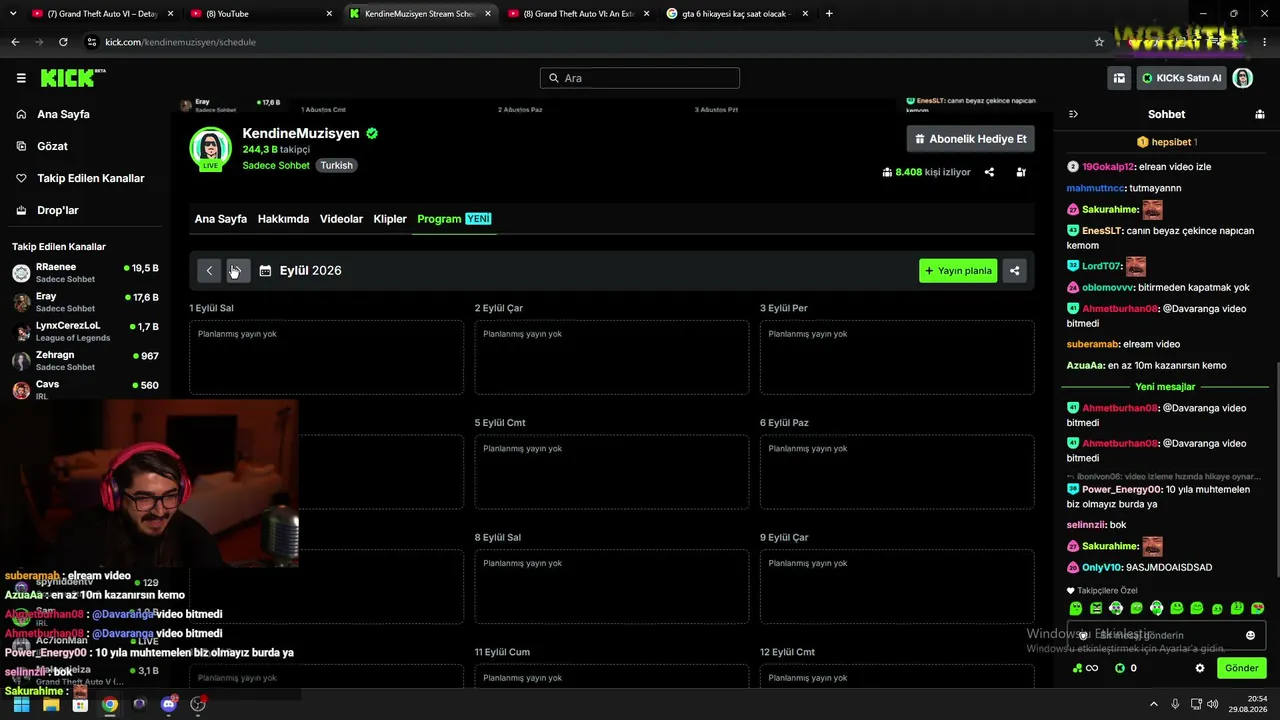Switch to the (8) YouTube browser tab

point(261,14)
